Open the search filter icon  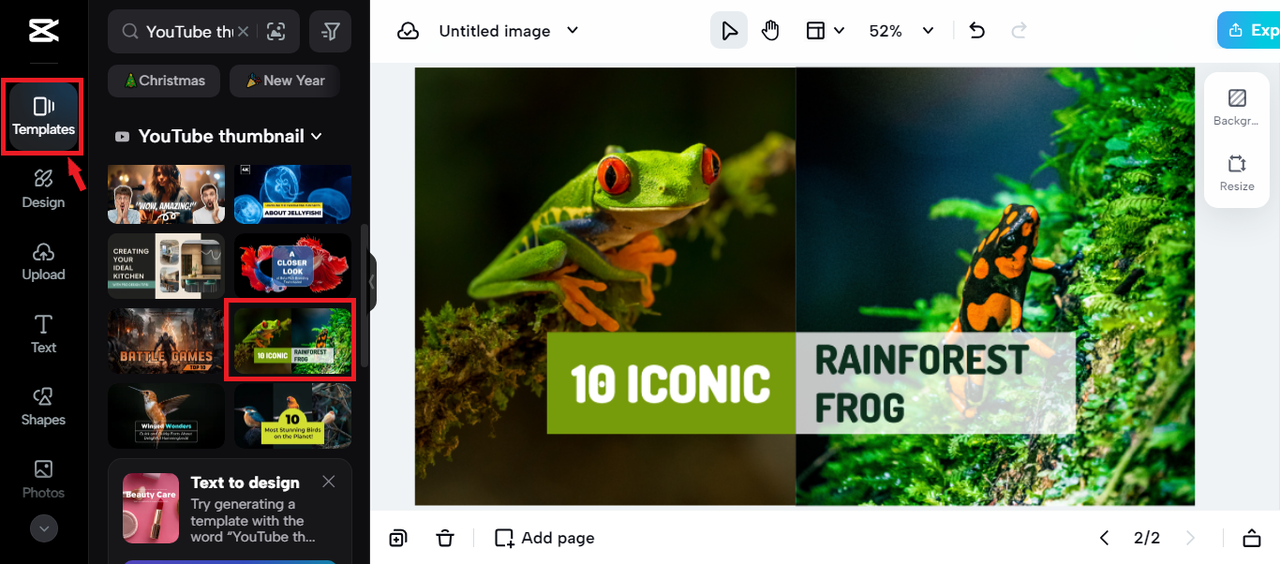tap(330, 32)
